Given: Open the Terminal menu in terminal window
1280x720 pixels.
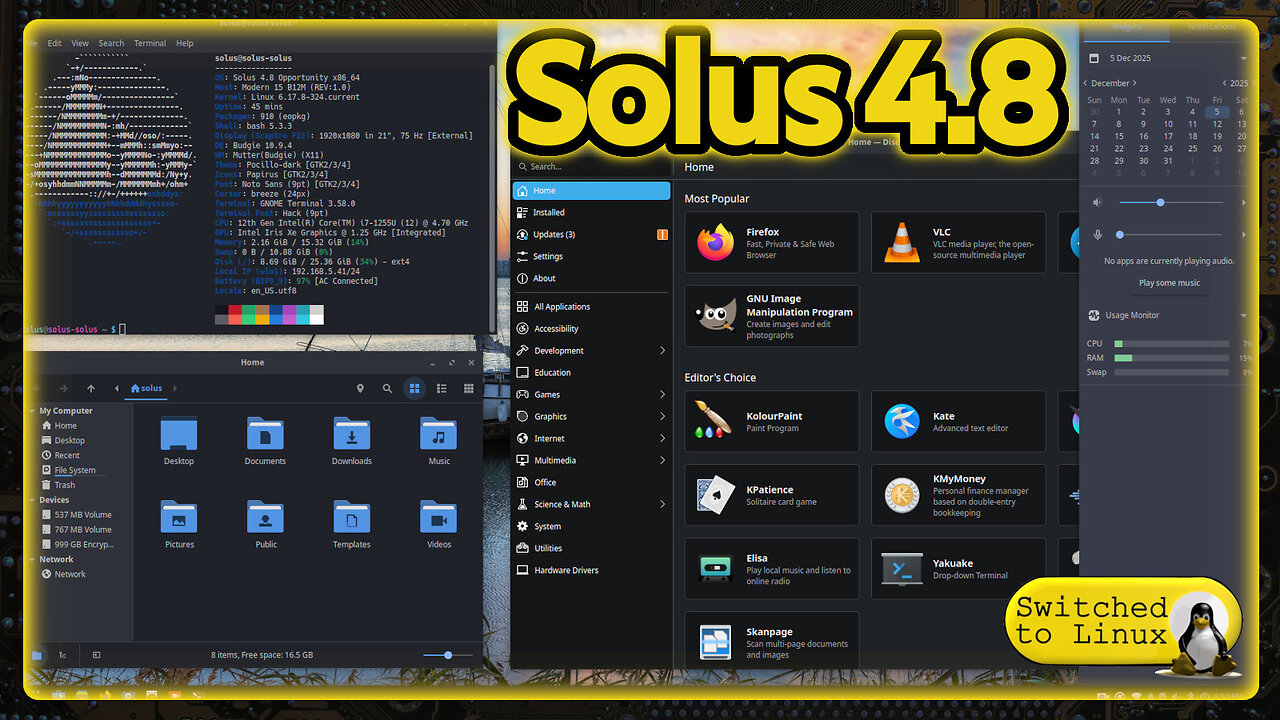Looking at the screenshot, I should [x=150, y=43].
